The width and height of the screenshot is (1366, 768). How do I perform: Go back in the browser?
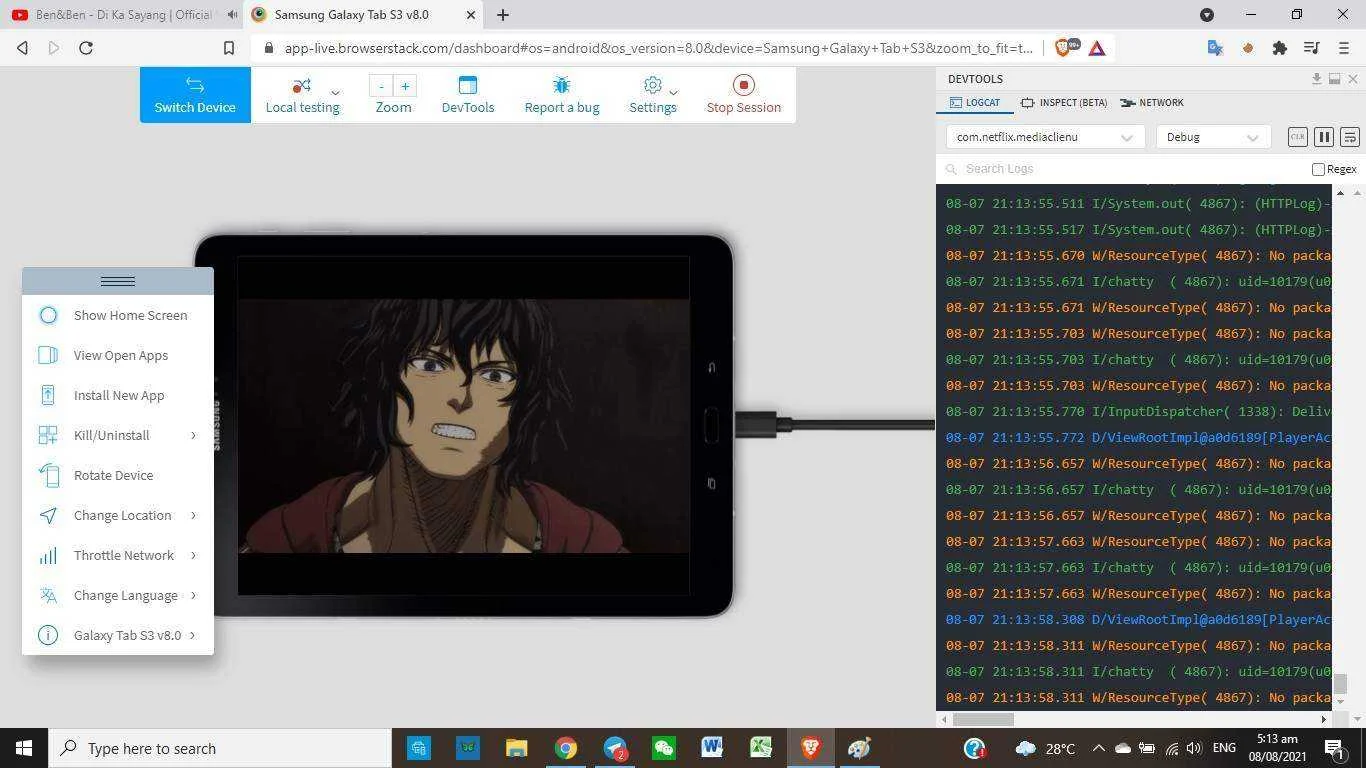point(23,48)
